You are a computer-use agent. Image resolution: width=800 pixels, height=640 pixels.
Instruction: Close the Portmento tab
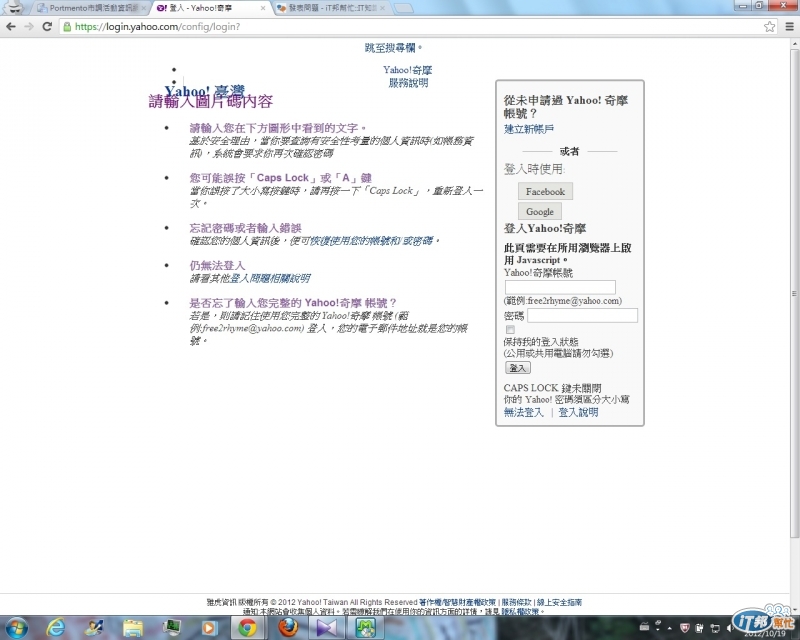pyautogui.click(x=143, y=8)
